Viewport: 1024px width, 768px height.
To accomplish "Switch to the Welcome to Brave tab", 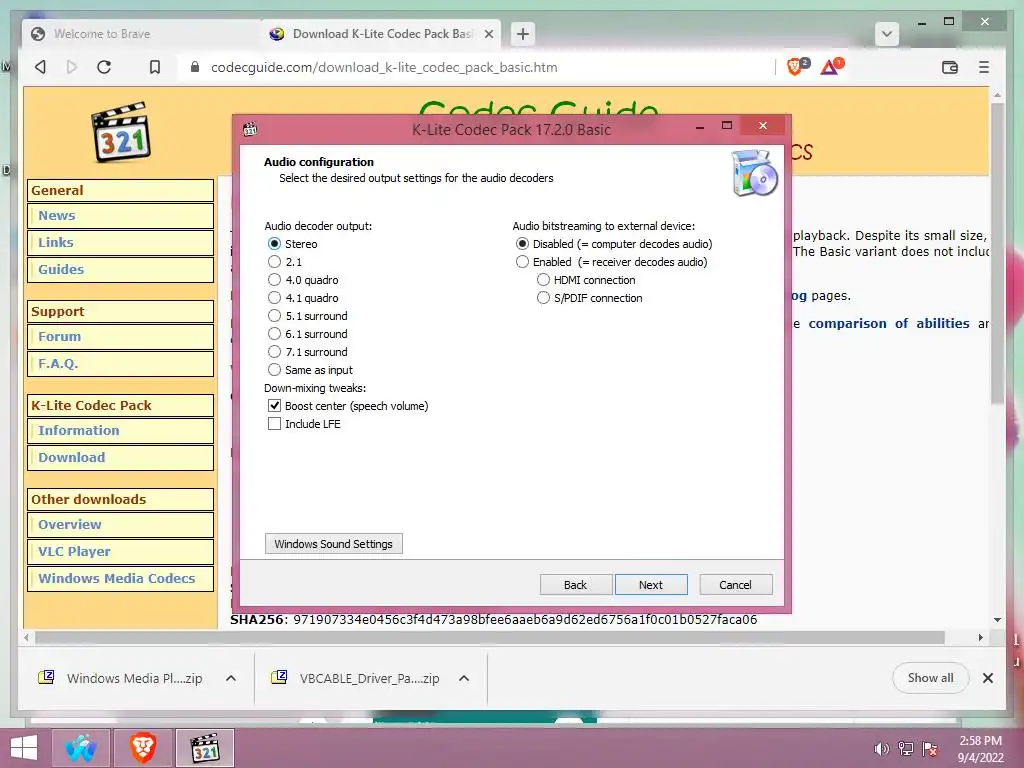I will pos(140,34).
